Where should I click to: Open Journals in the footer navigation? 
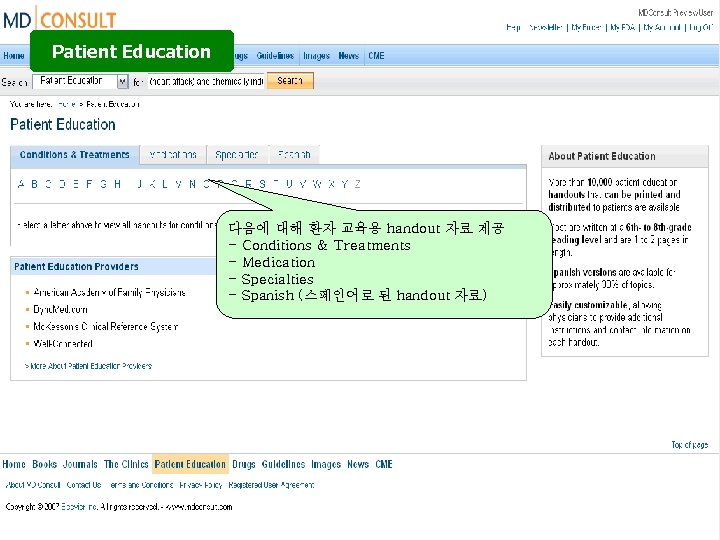[80, 464]
